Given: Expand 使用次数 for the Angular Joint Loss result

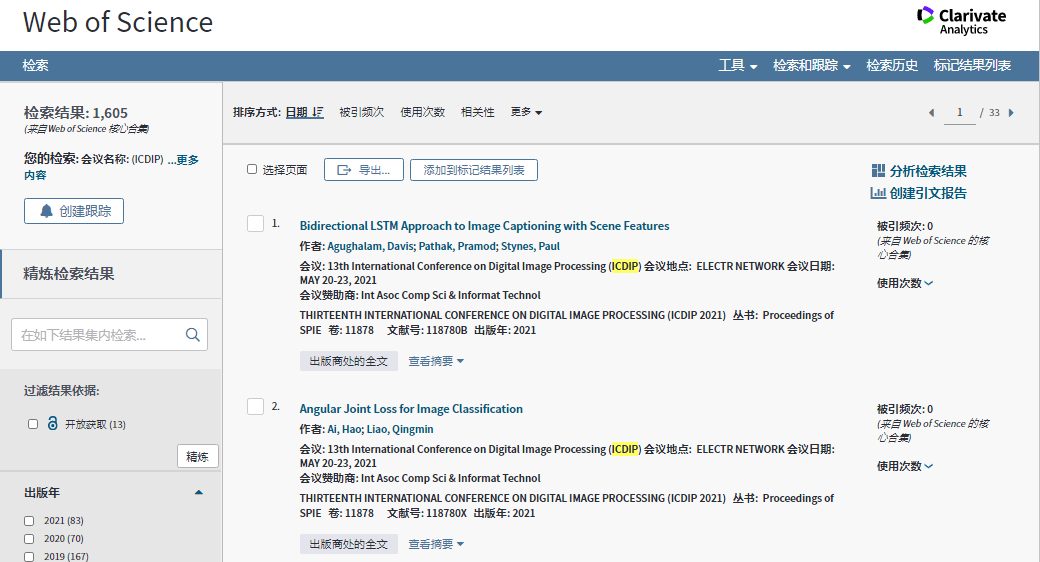Looking at the screenshot, I should pyautogui.click(x=905, y=466).
